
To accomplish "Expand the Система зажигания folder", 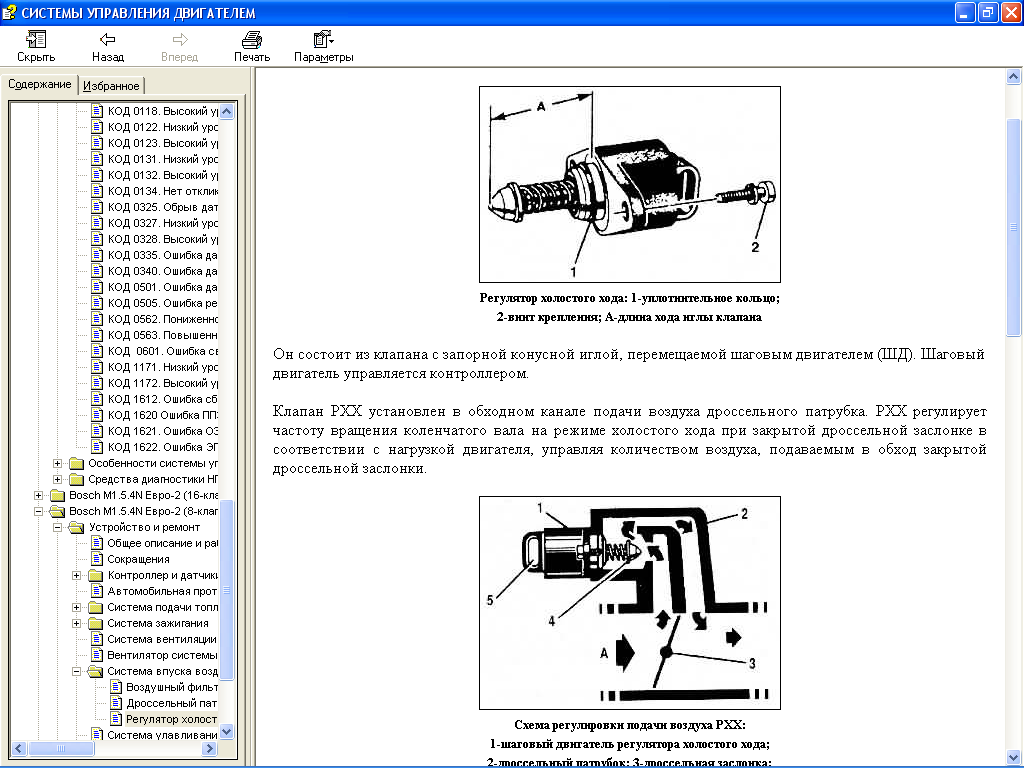I will point(76,623).
